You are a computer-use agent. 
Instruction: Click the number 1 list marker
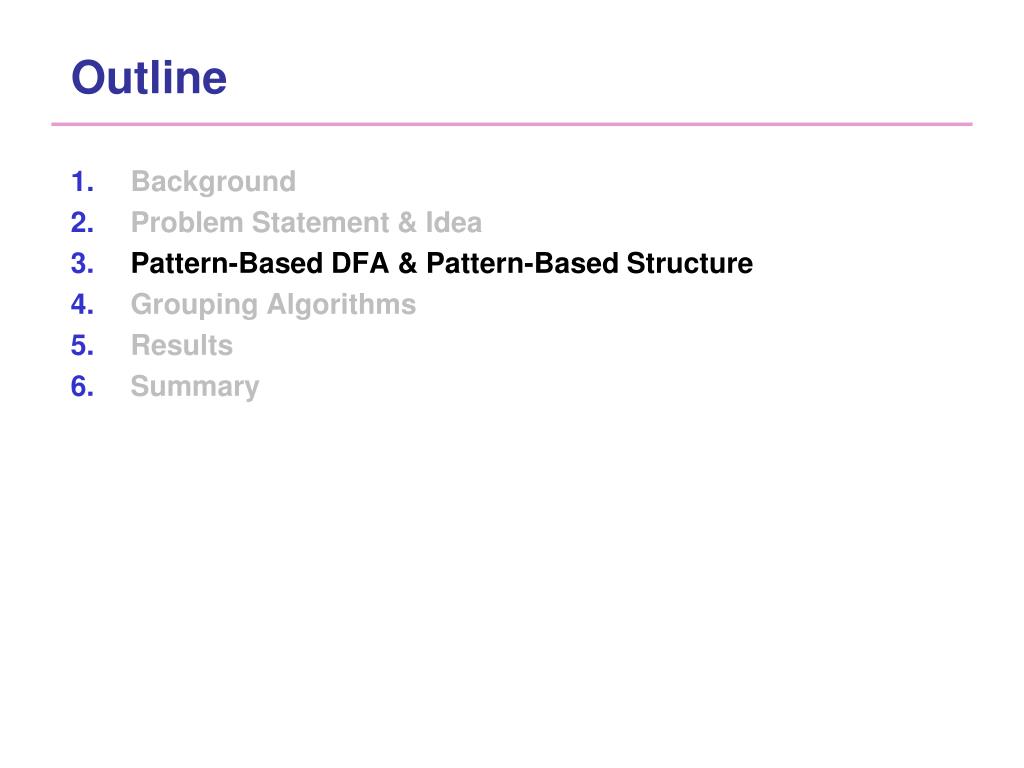pyautogui.click(x=82, y=182)
